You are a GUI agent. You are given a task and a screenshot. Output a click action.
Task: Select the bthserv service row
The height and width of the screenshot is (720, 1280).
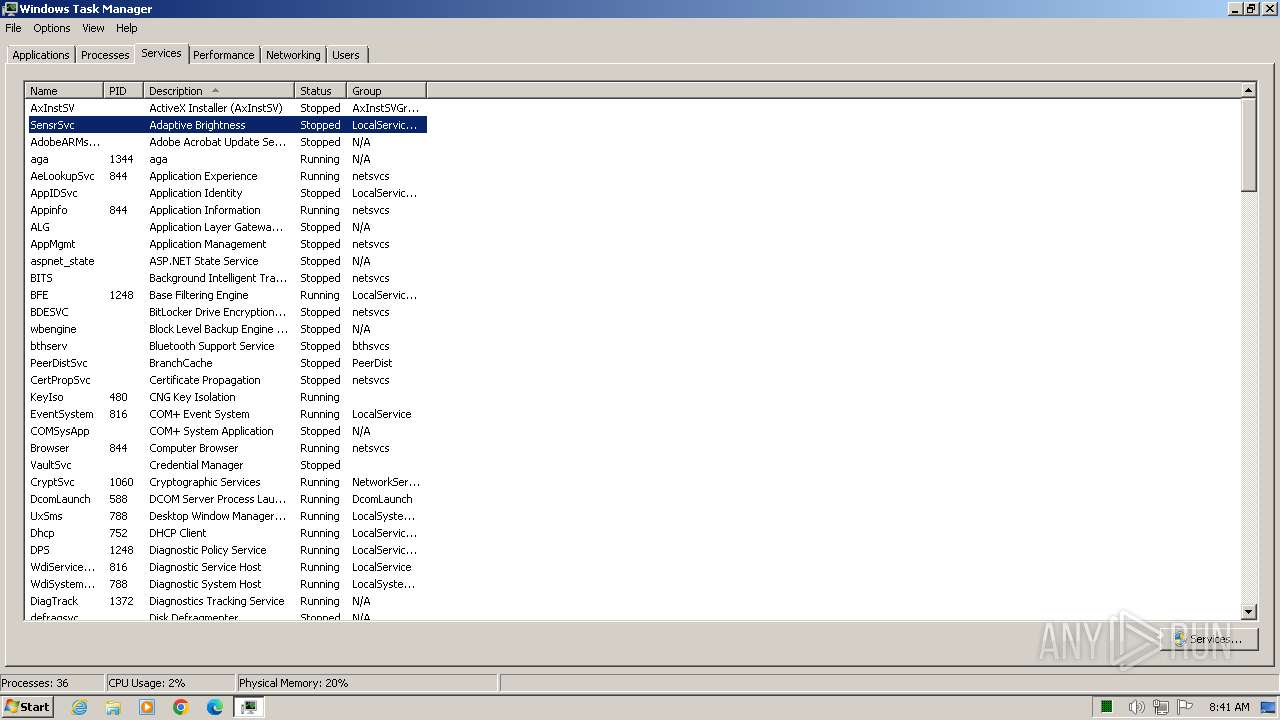227,346
